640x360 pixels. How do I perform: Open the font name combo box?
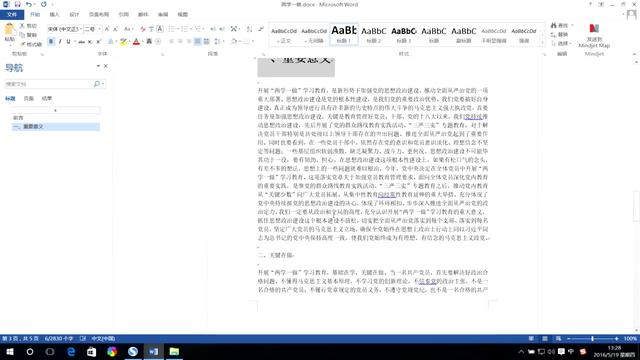pos(64,29)
